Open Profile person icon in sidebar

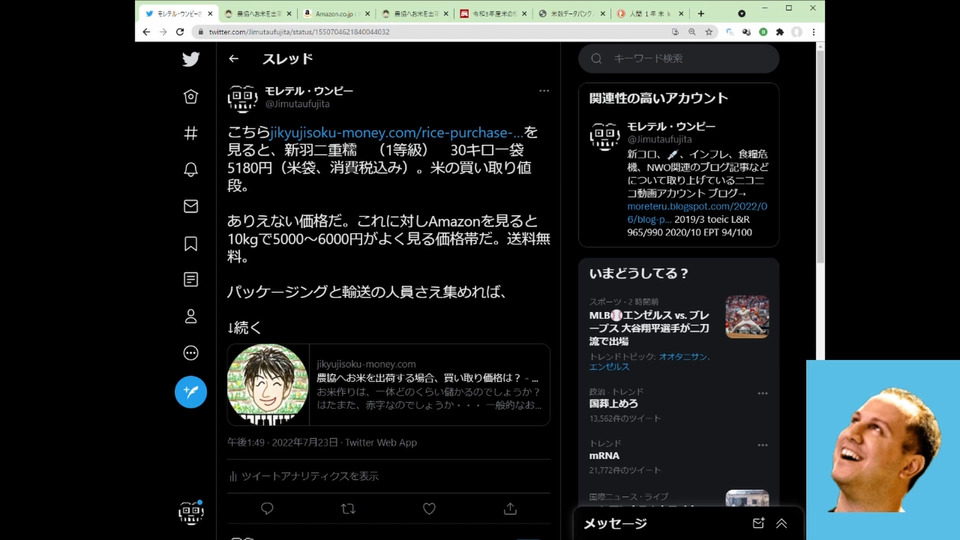191,317
